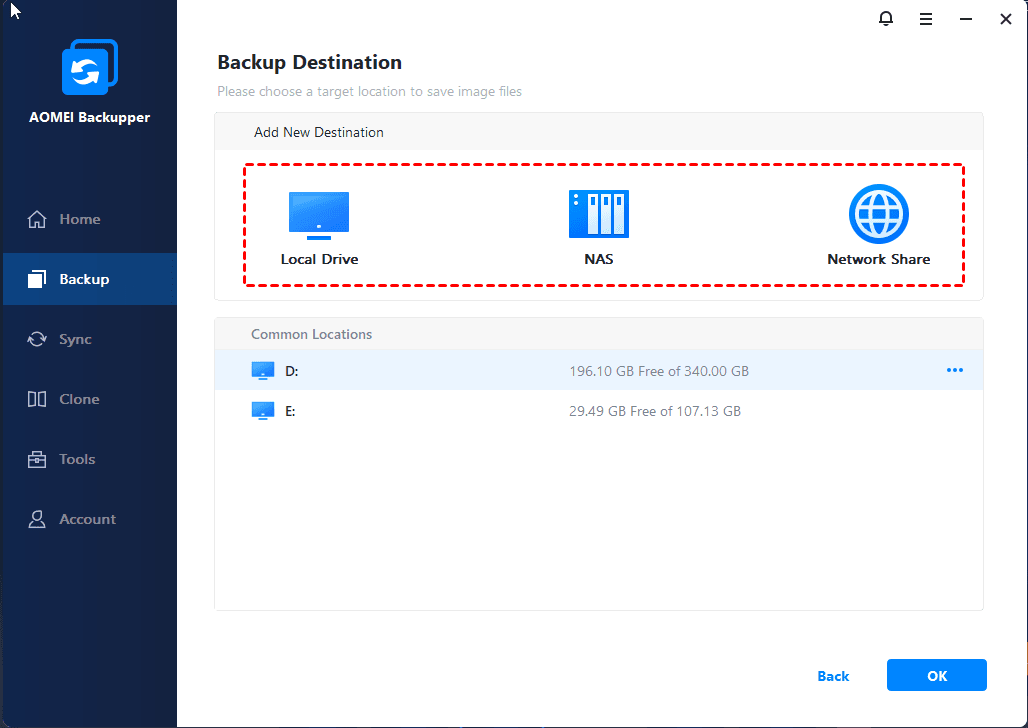The image size is (1028, 728).
Task: Go to Home in sidebar
Action: click(79, 219)
